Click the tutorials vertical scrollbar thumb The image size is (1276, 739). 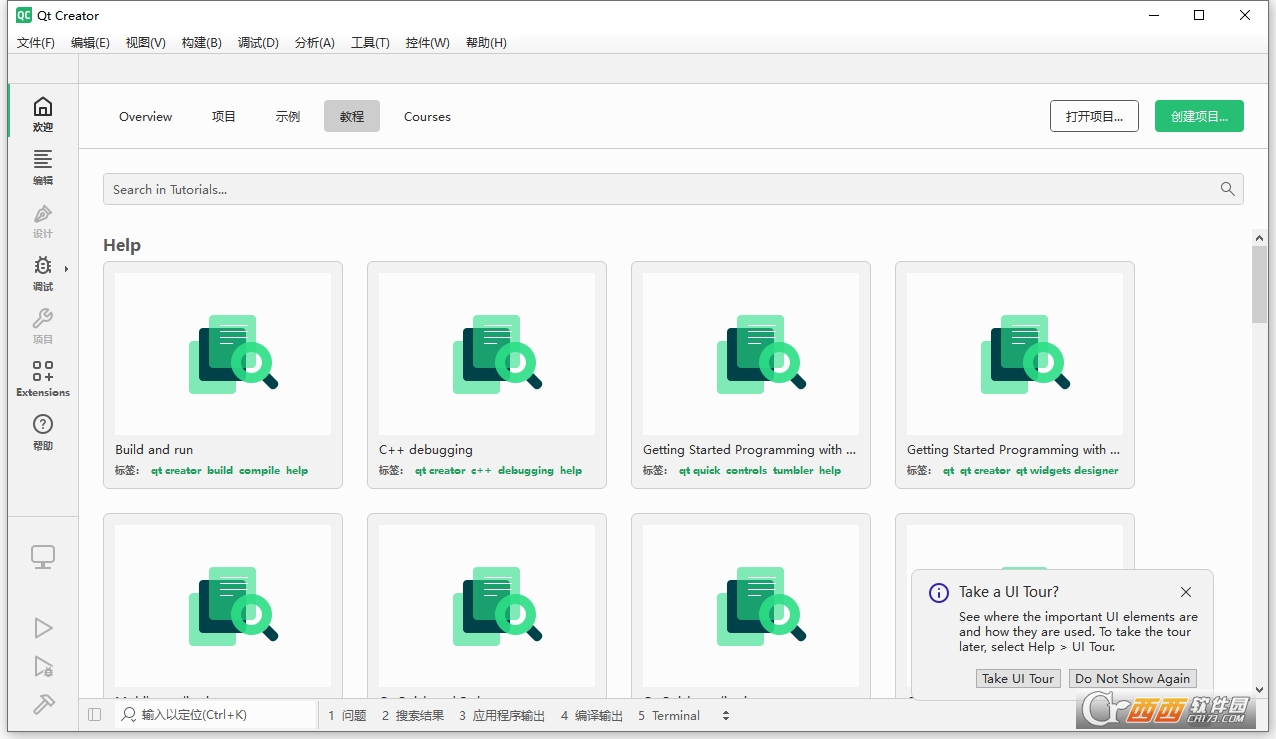click(1259, 284)
